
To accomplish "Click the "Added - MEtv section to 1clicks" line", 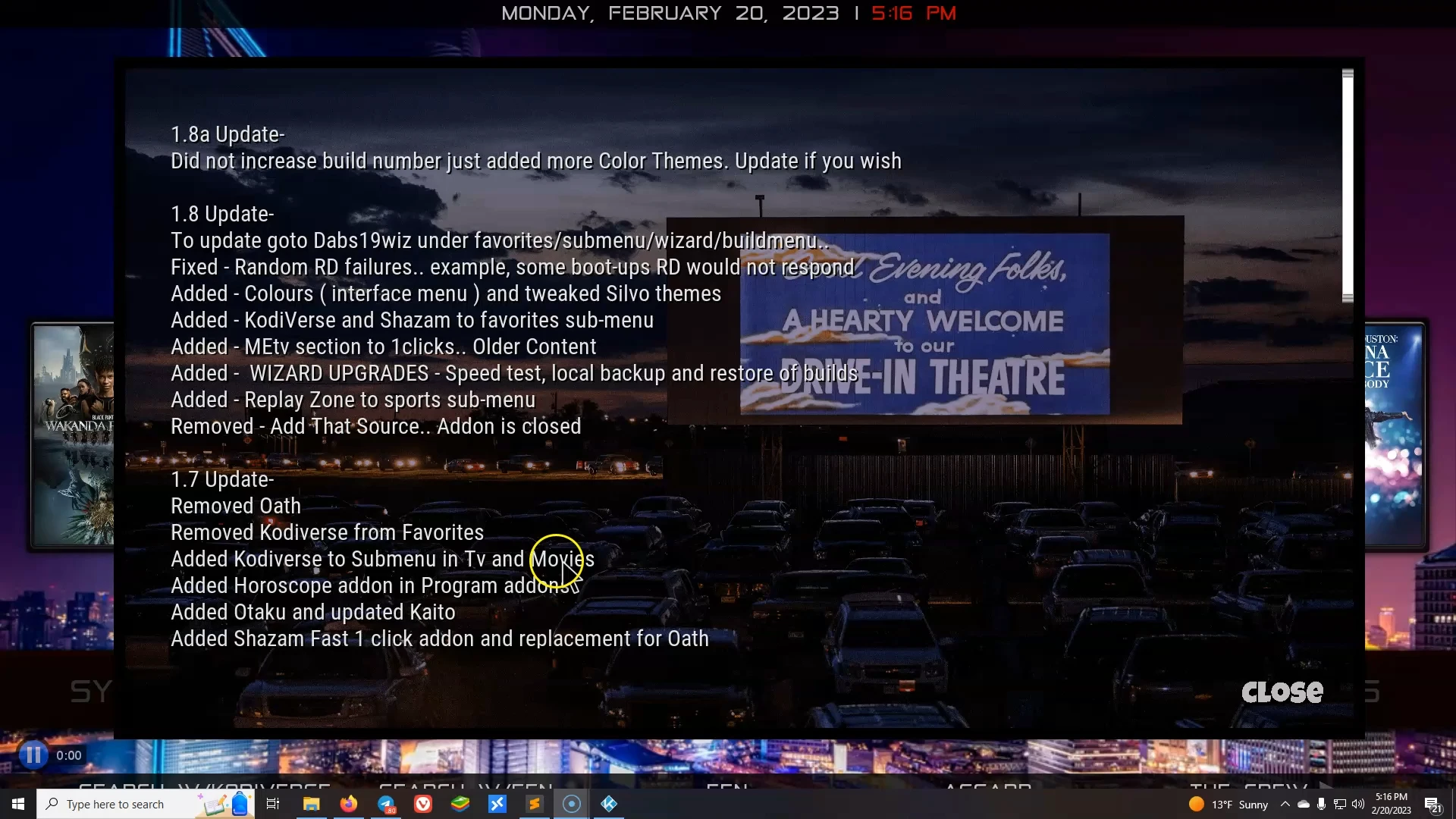I will 384,347.
